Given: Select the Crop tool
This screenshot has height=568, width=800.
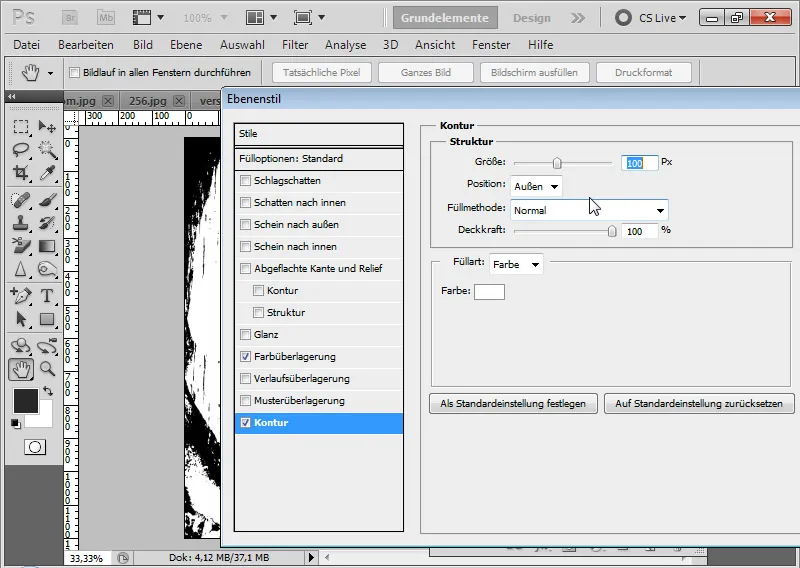Looking at the screenshot, I should click(x=21, y=173).
